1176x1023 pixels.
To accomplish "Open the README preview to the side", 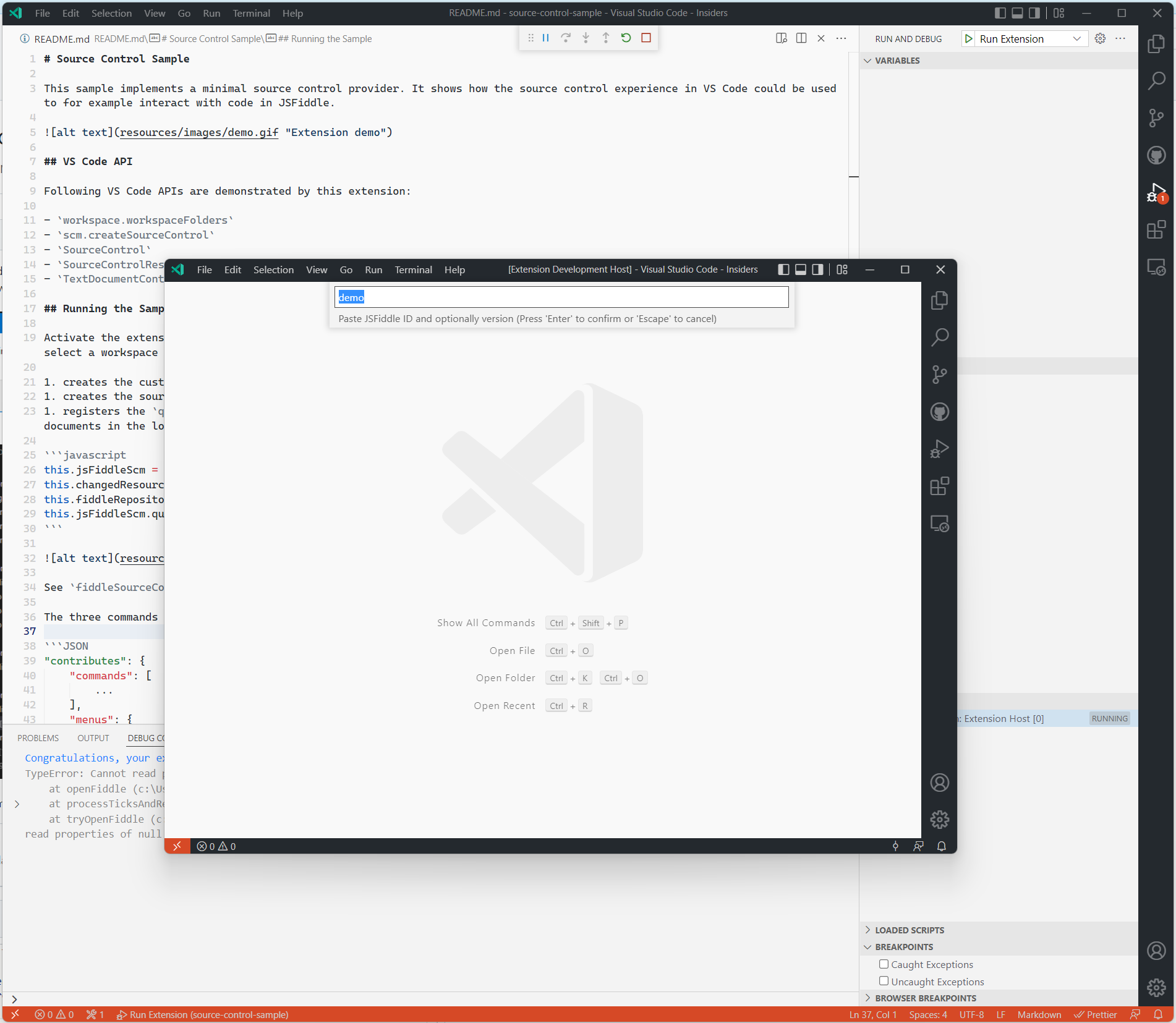I will tap(782, 38).
